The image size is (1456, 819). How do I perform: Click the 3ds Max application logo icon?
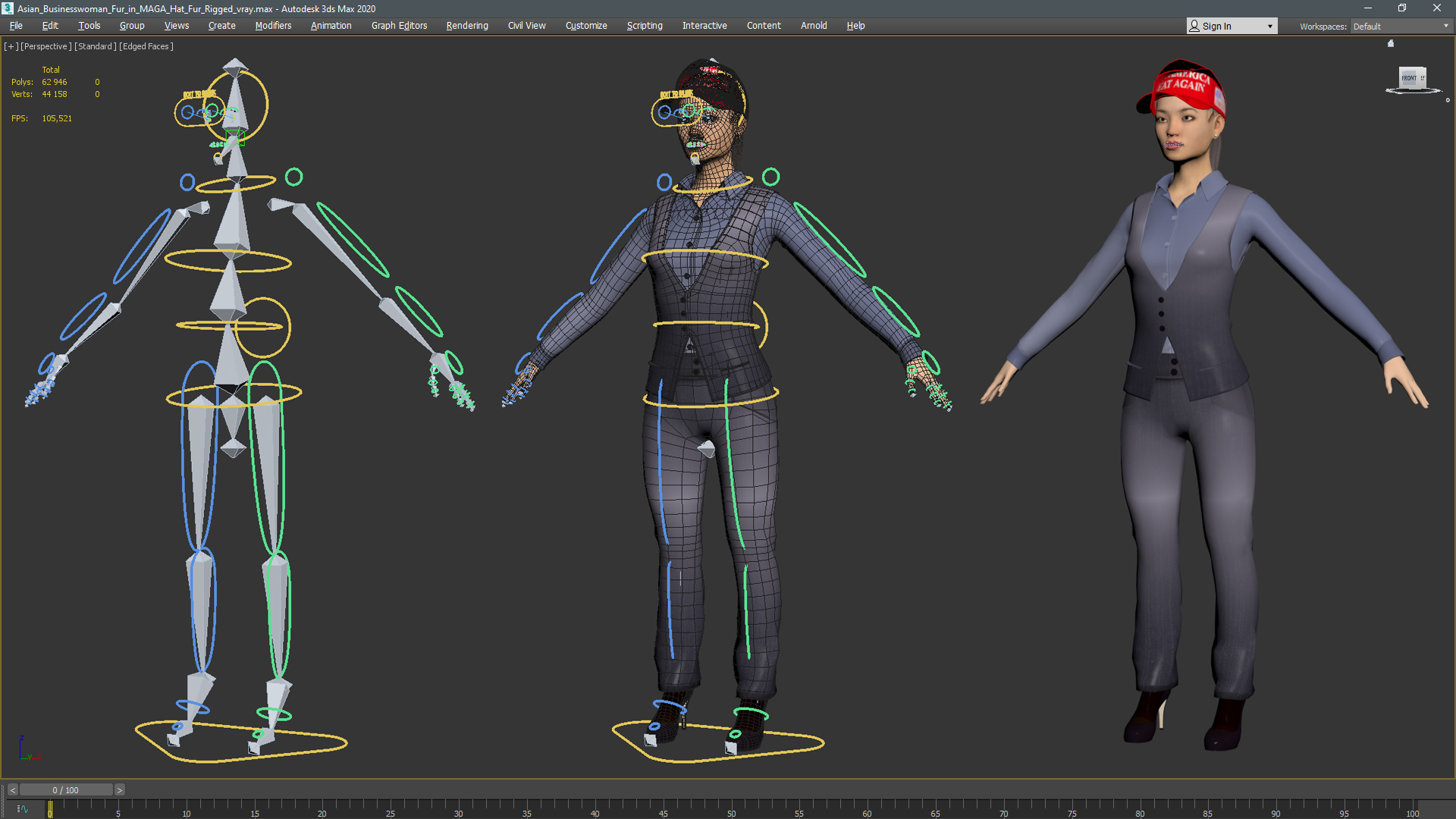tap(8, 8)
